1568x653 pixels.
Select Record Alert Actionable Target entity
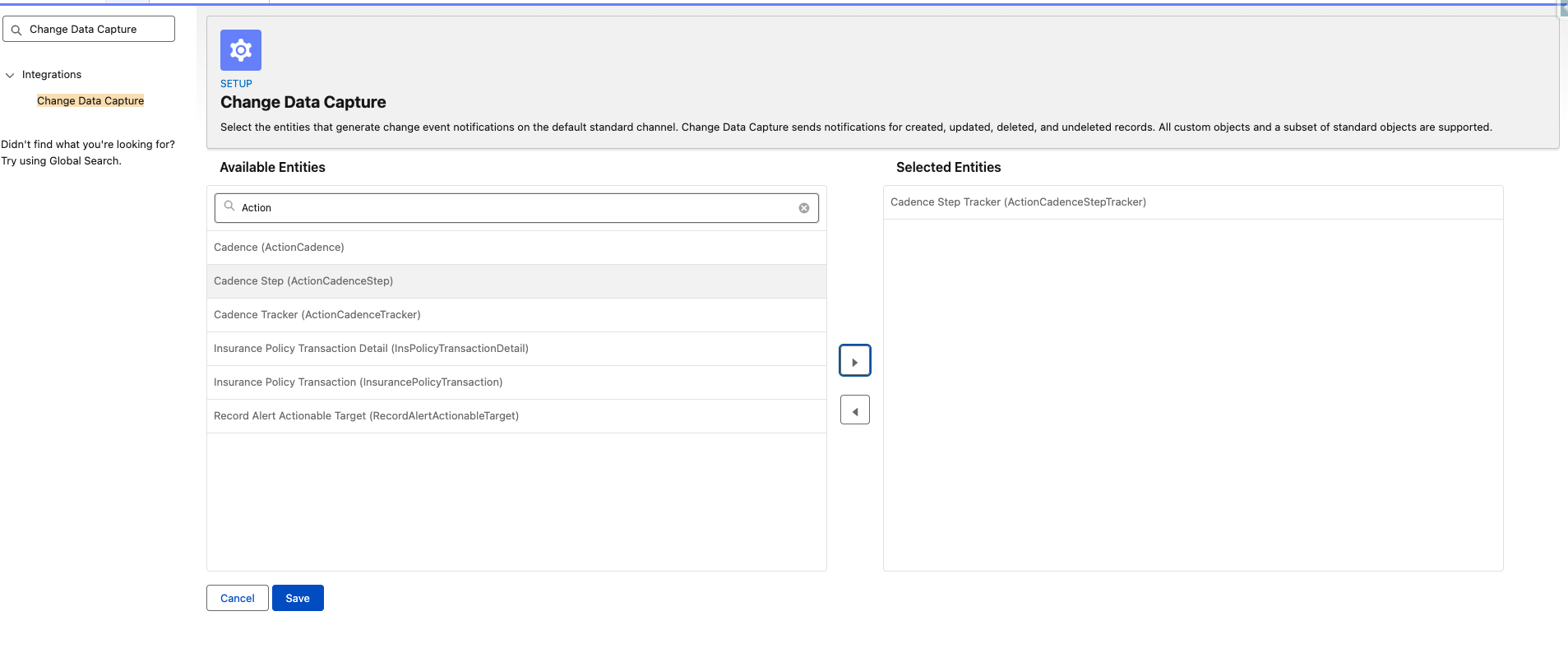point(366,416)
